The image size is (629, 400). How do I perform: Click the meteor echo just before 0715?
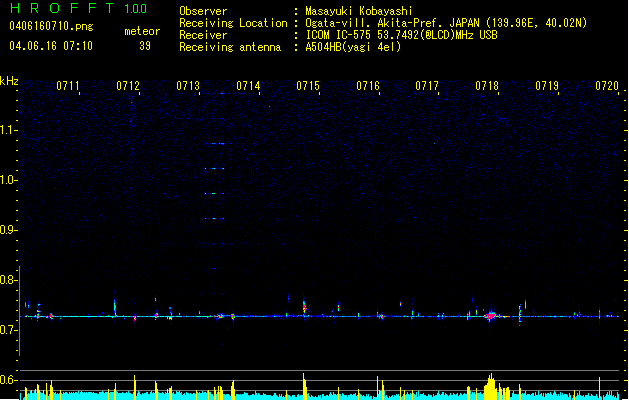point(304,307)
